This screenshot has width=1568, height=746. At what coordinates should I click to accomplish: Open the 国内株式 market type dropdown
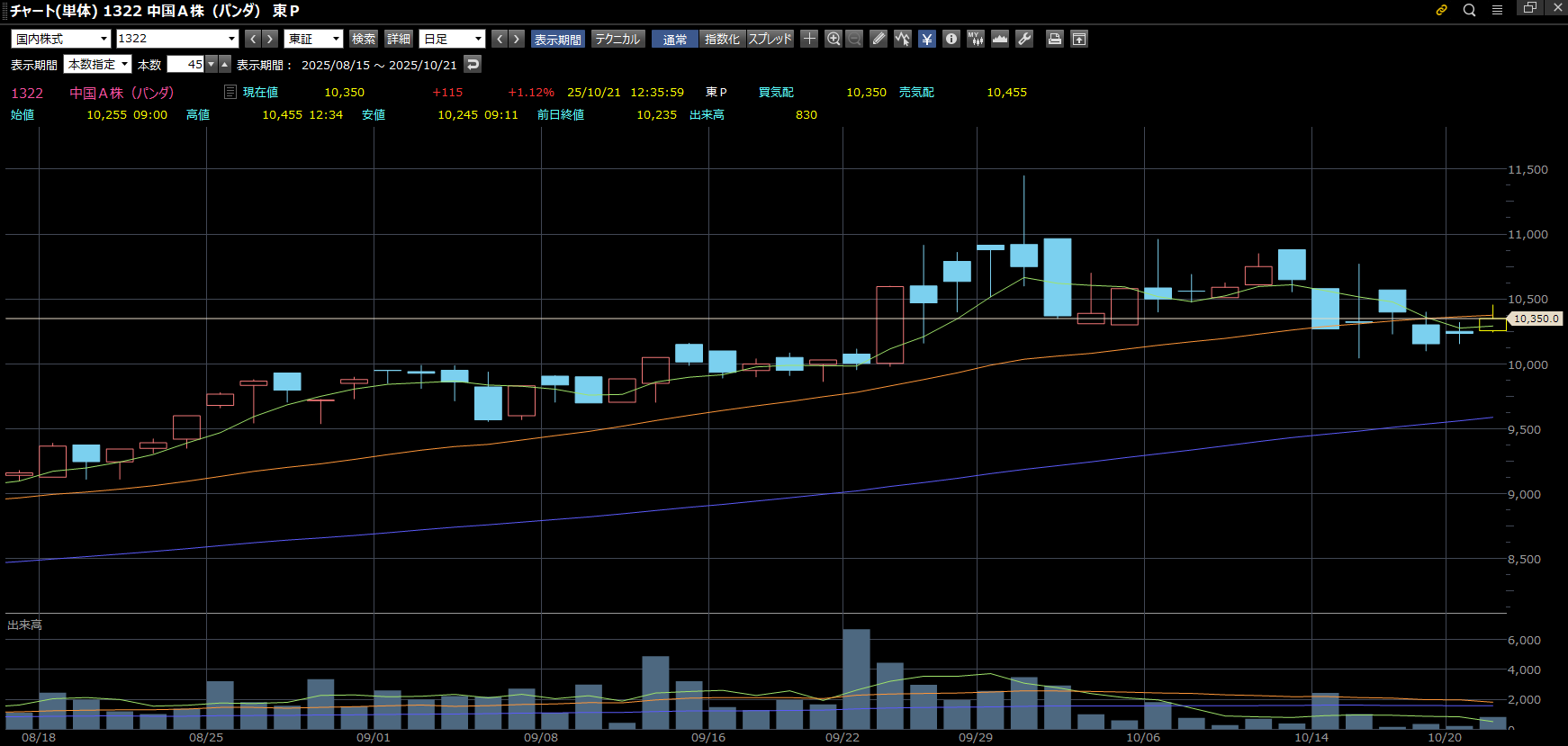[x=61, y=39]
